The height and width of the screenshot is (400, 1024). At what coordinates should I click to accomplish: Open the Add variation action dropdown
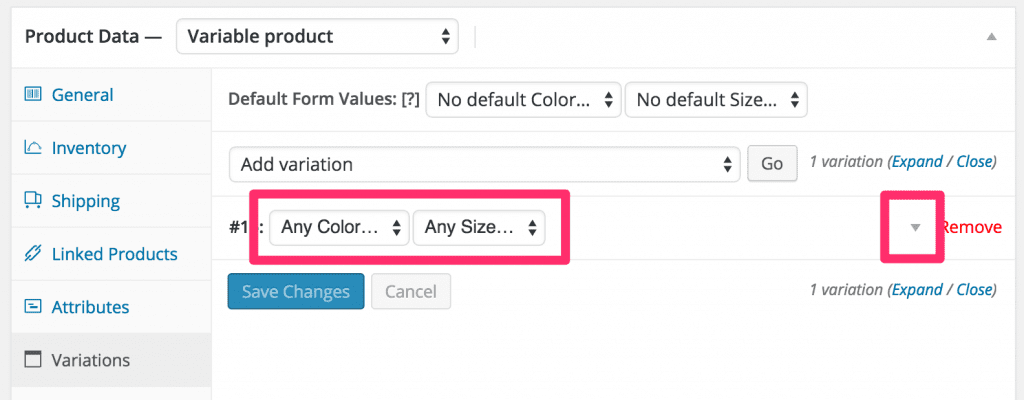(x=484, y=163)
